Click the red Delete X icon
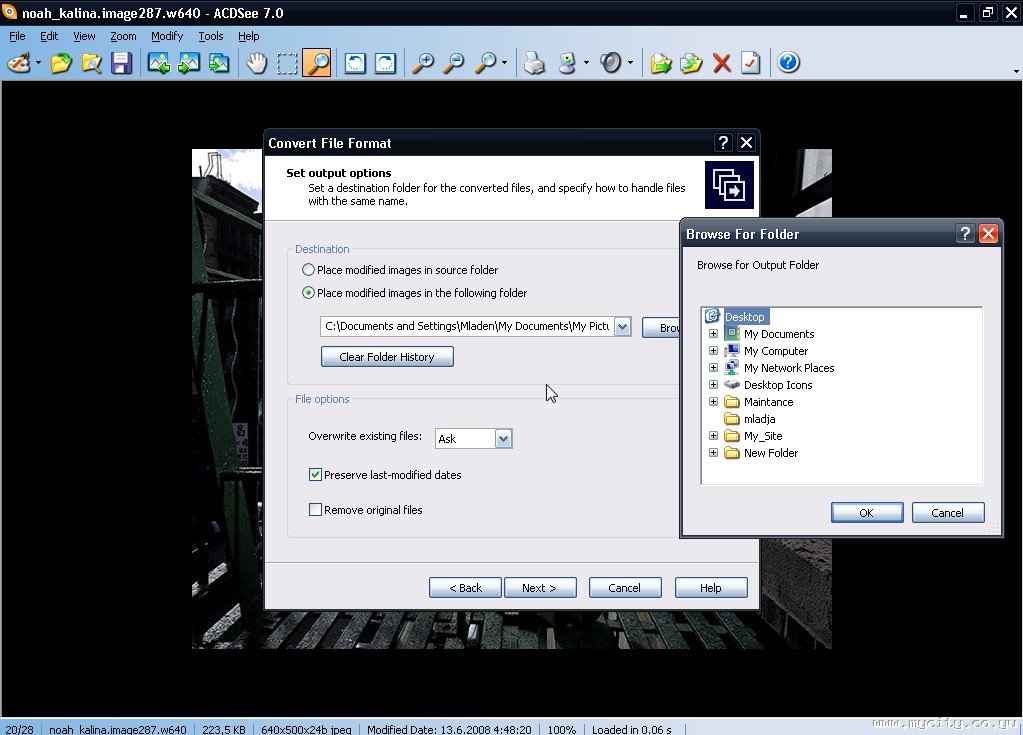1023x735 pixels. [x=721, y=63]
